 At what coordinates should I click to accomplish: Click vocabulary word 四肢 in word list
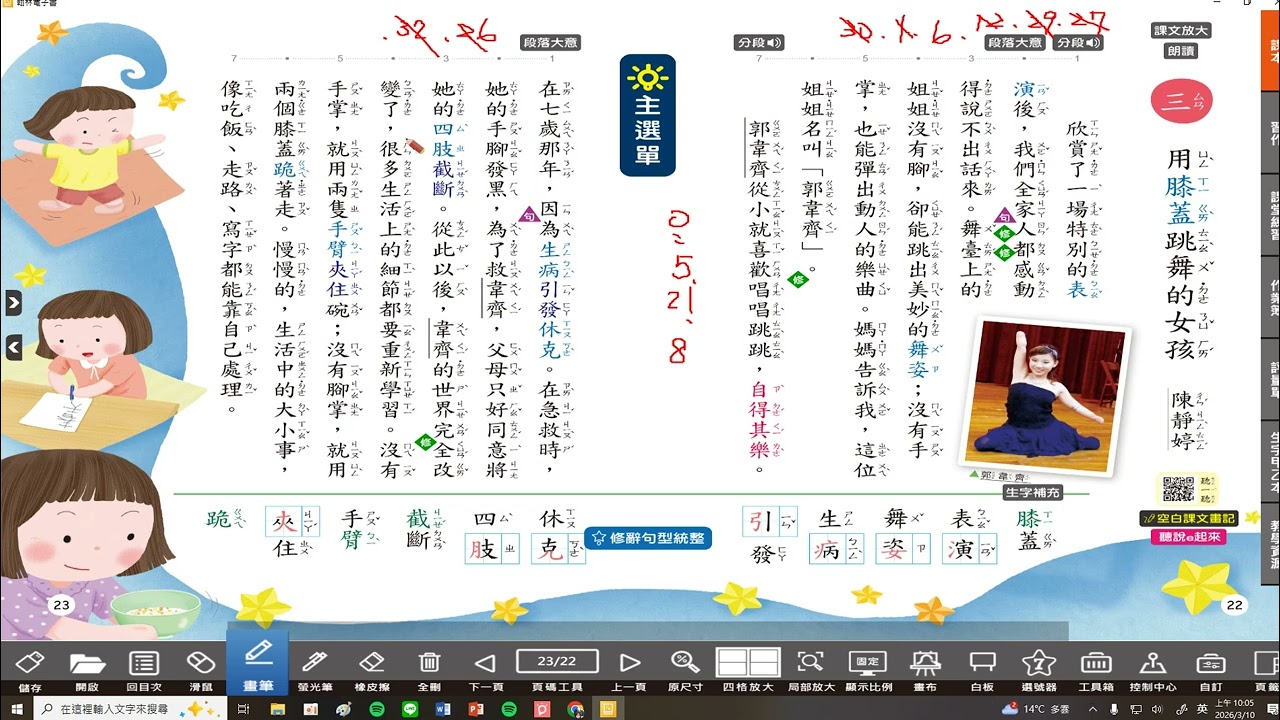coord(492,535)
